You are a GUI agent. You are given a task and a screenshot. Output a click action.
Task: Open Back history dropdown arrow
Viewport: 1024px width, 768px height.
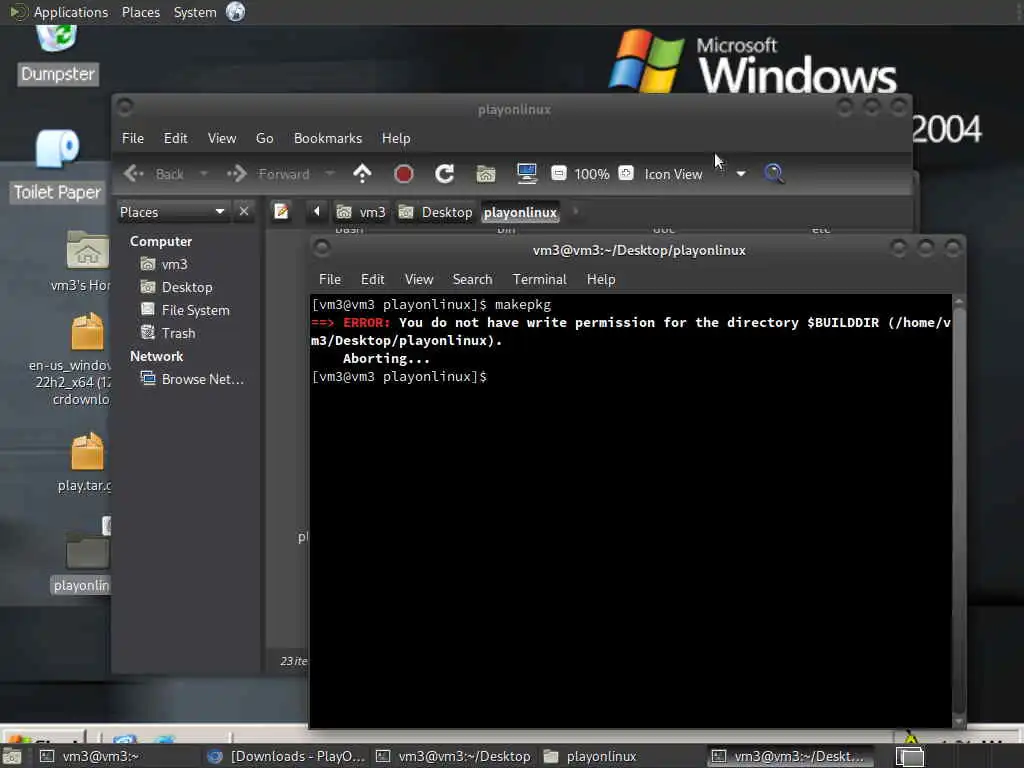point(204,174)
